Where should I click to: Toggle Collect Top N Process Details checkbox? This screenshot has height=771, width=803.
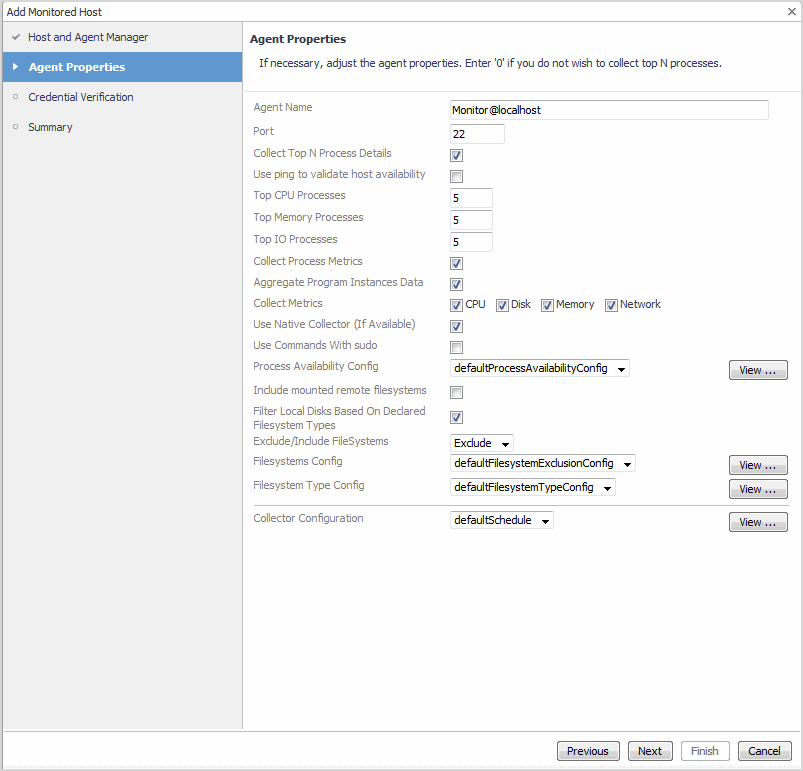coord(456,155)
